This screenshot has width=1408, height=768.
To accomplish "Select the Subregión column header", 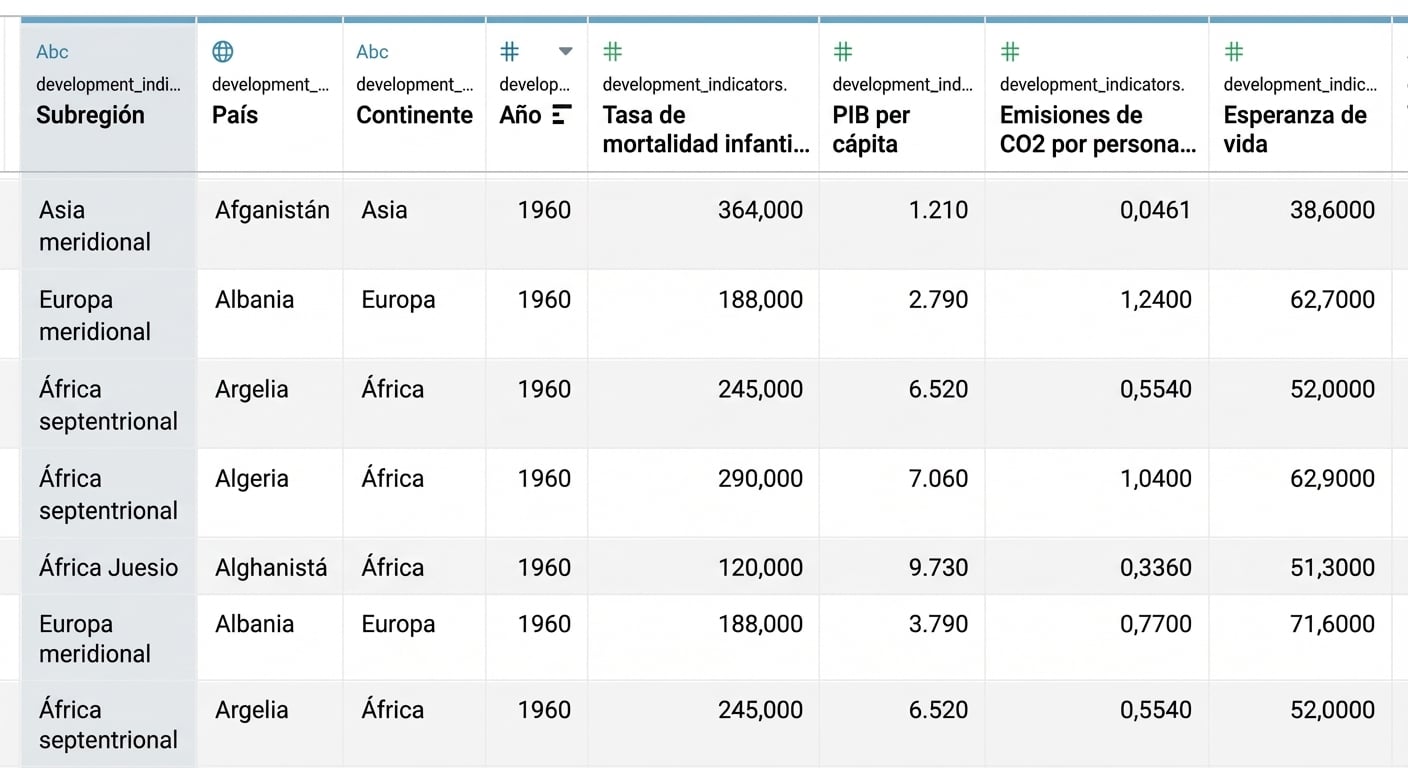I will (90, 115).
